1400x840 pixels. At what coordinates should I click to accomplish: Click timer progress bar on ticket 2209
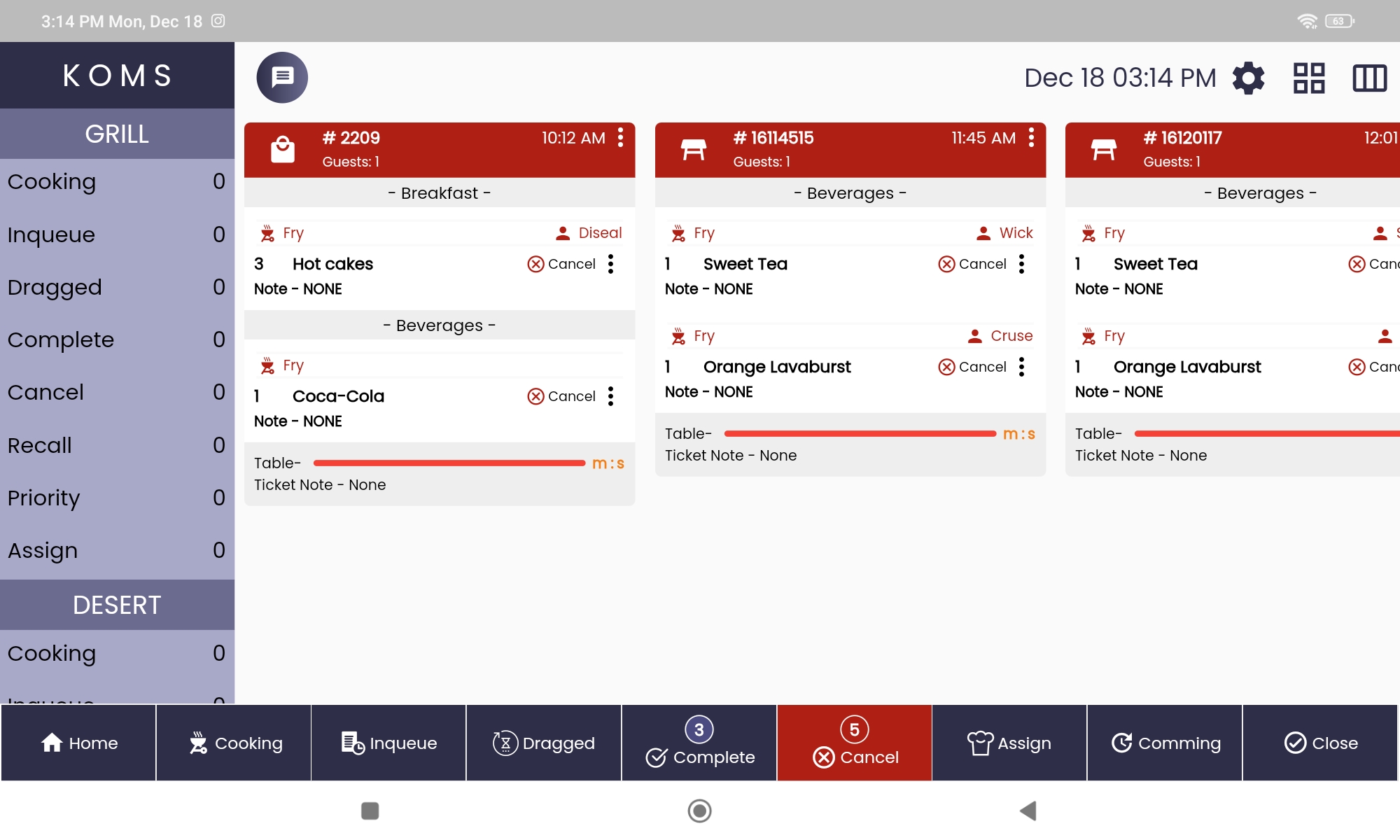449,463
